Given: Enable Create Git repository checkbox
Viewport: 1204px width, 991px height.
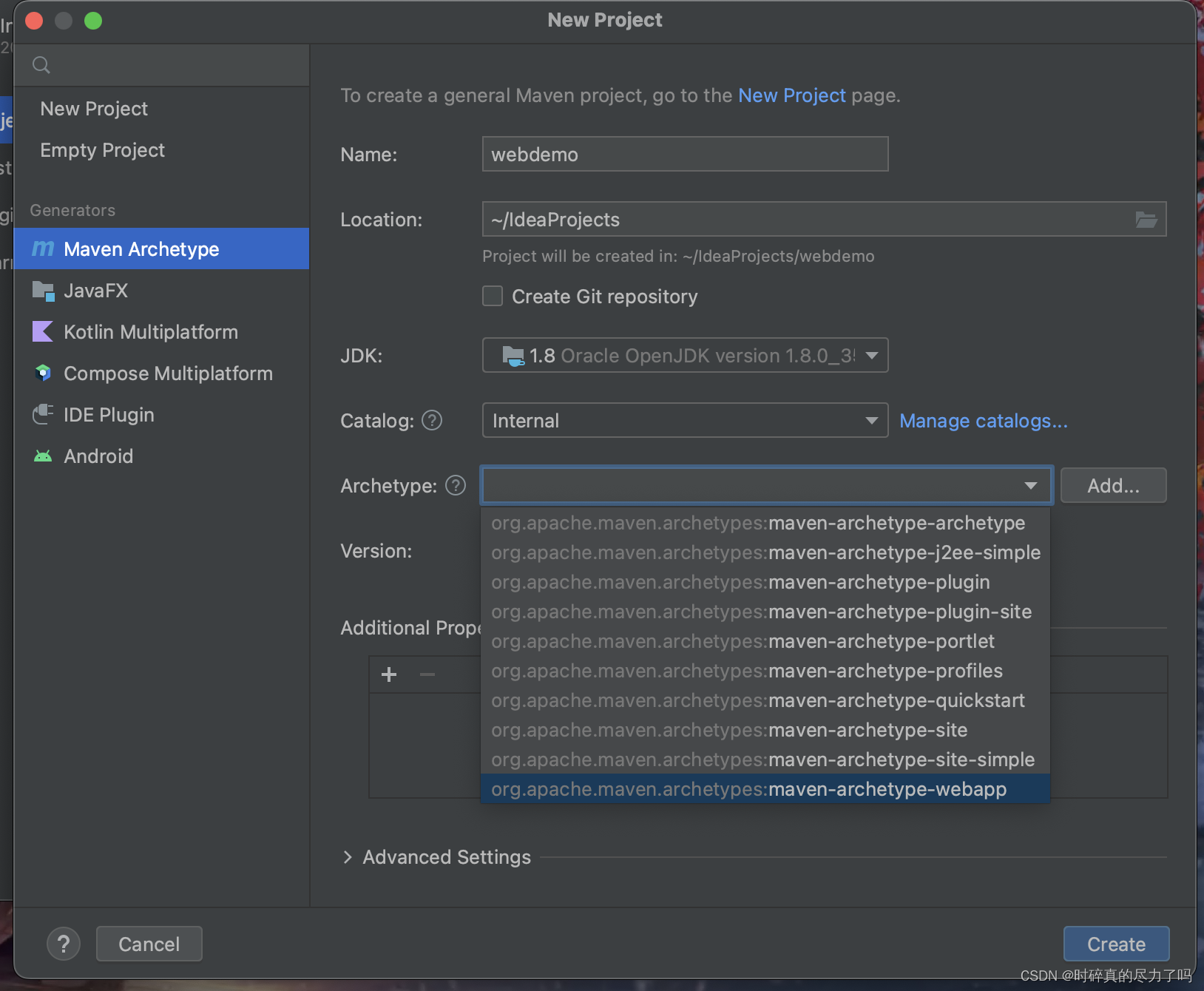Looking at the screenshot, I should point(493,296).
